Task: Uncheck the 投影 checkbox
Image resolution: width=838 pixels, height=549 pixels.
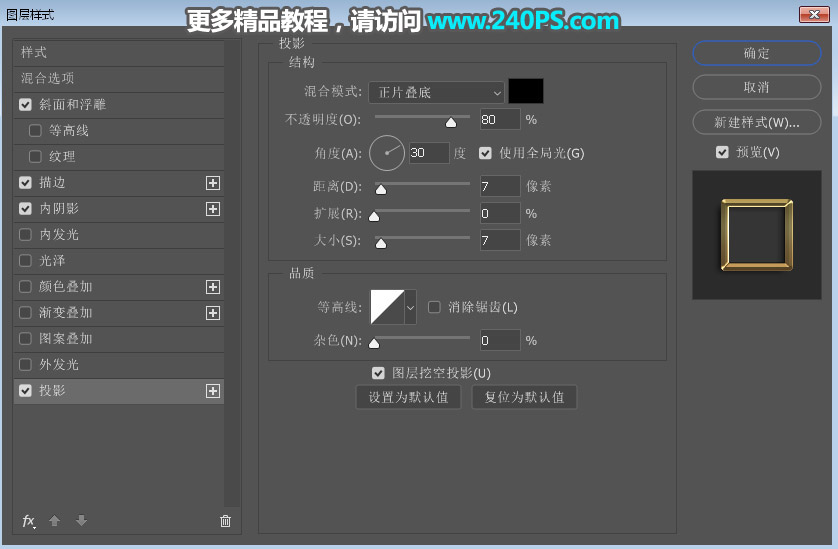Action: pos(25,391)
